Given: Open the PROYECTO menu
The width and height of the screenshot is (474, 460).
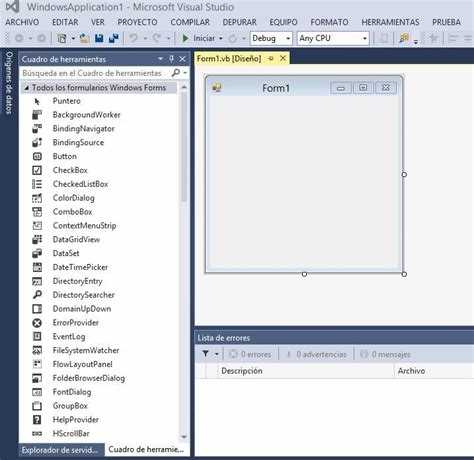Looking at the screenshot, I should 137,22.
